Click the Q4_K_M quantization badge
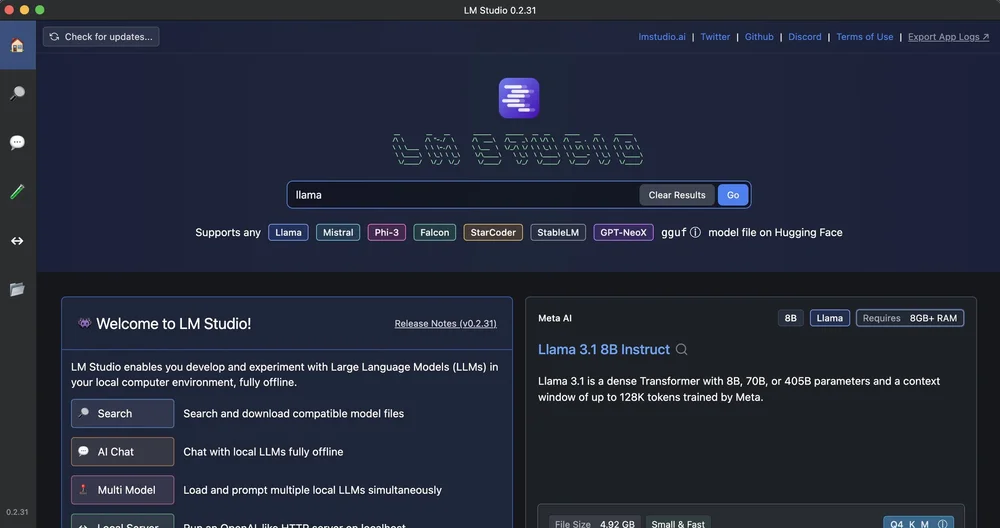This screenshot has width=1000, height=528. [918, 523]
